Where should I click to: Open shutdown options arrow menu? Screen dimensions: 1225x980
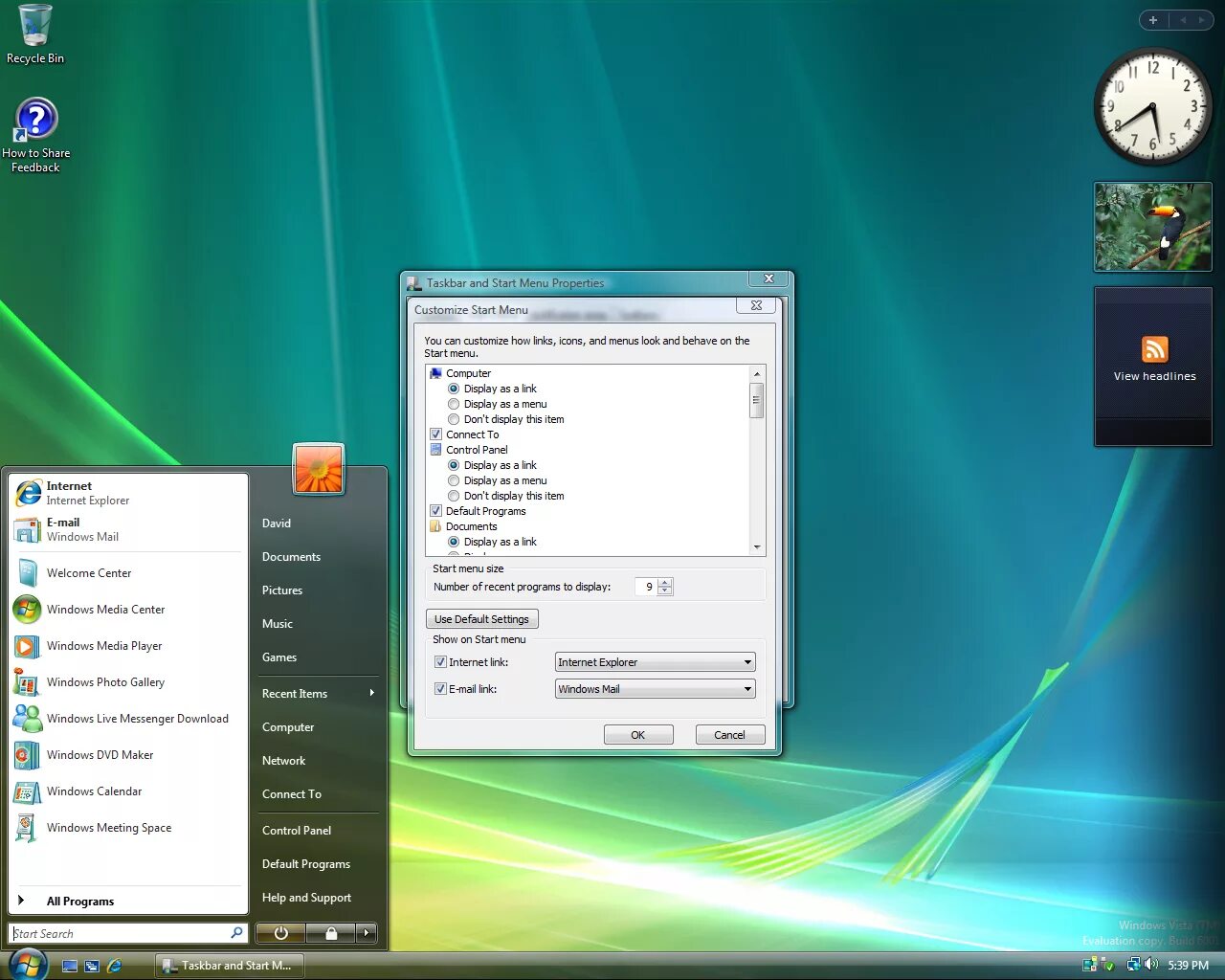click(x=366, y=933)
